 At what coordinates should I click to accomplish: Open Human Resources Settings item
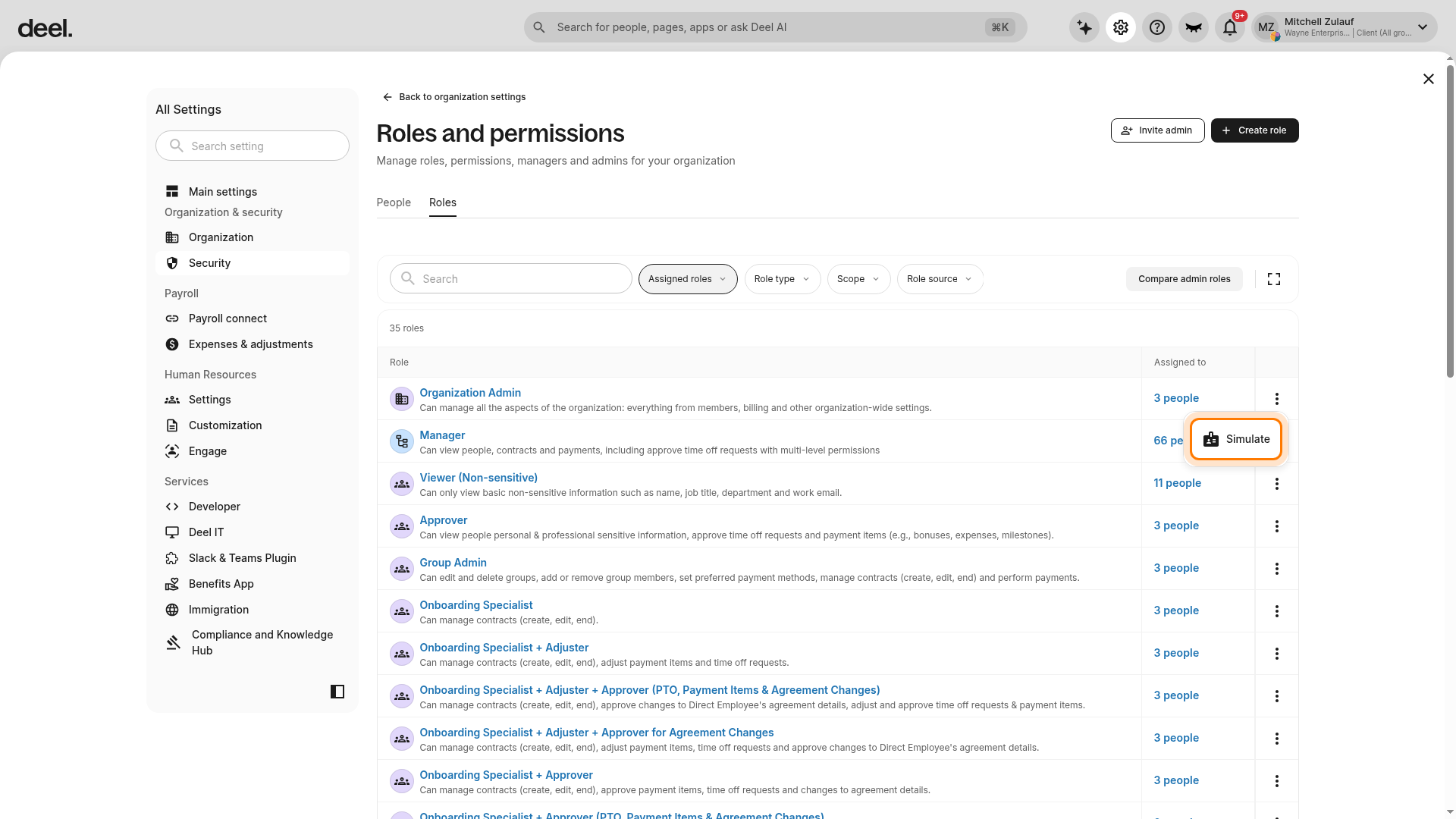point(253,400)
